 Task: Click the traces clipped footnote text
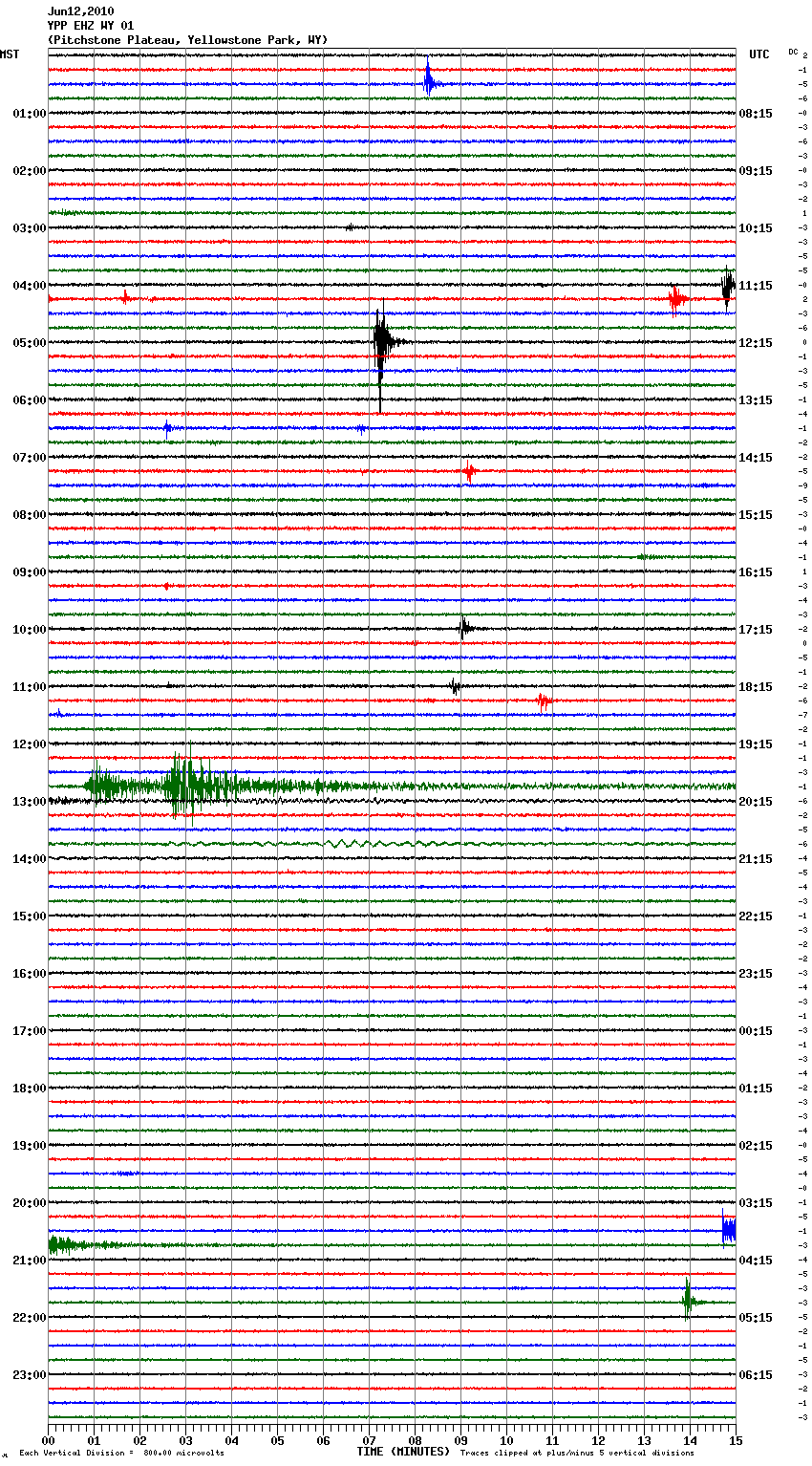click(x=577, y=1454)
